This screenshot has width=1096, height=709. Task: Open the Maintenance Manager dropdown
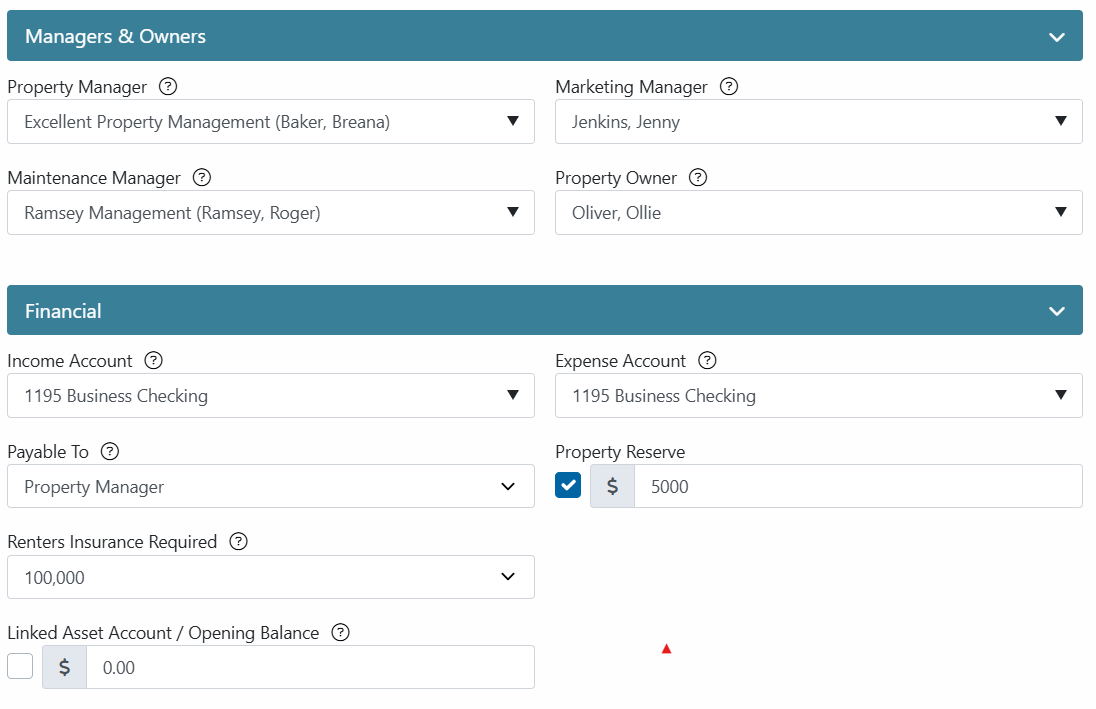(x=271, y=213)
